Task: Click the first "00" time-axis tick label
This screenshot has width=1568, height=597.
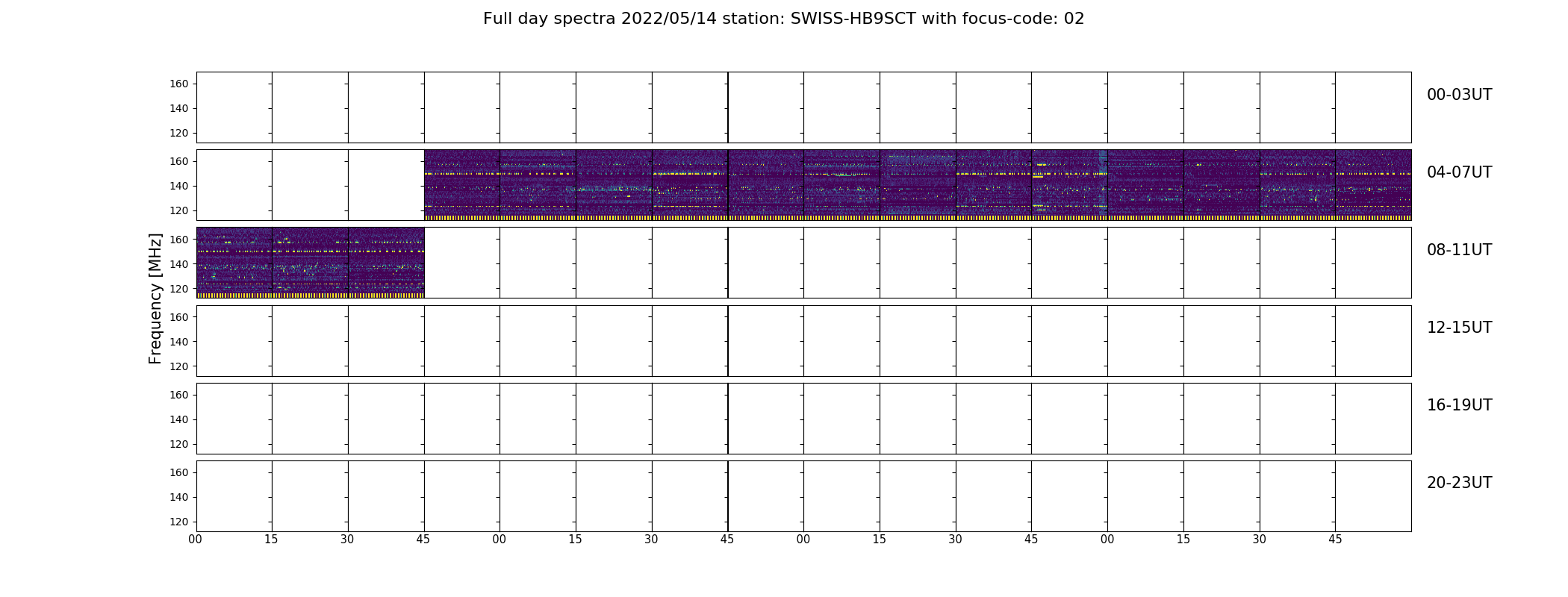Action: click(x=196, y=539)
